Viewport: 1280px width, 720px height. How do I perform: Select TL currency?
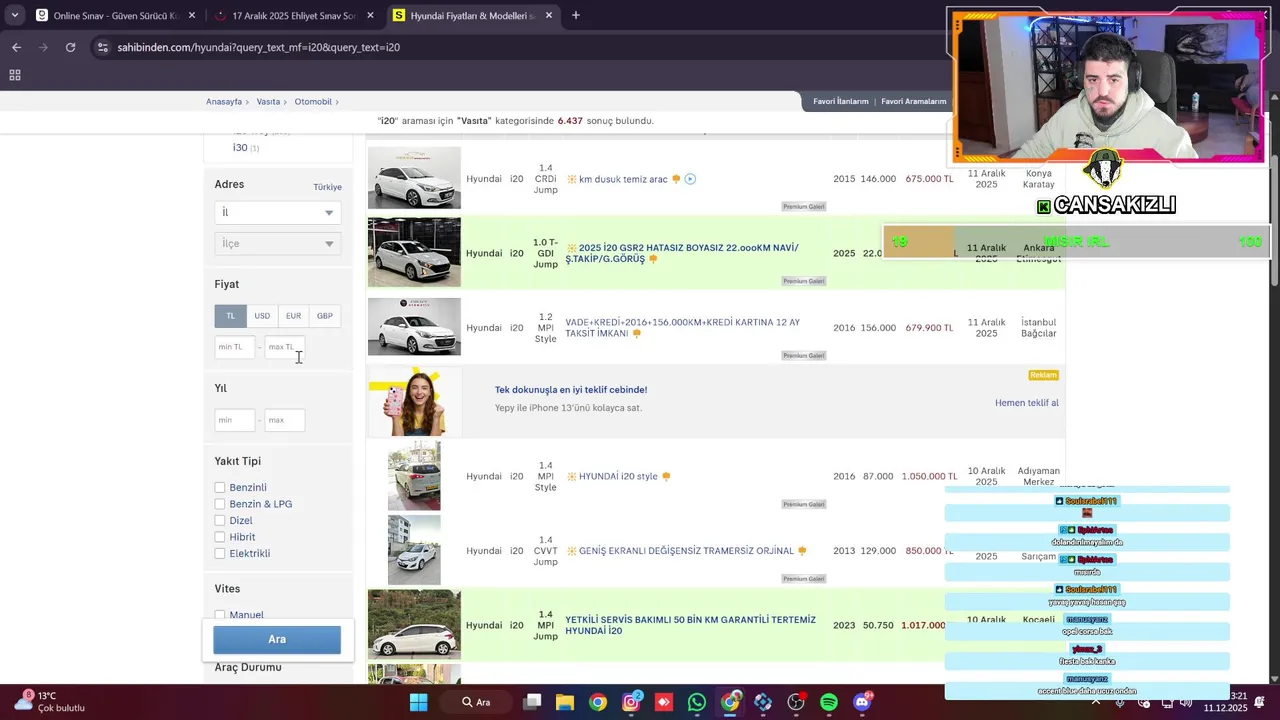(x=230, y=316)
